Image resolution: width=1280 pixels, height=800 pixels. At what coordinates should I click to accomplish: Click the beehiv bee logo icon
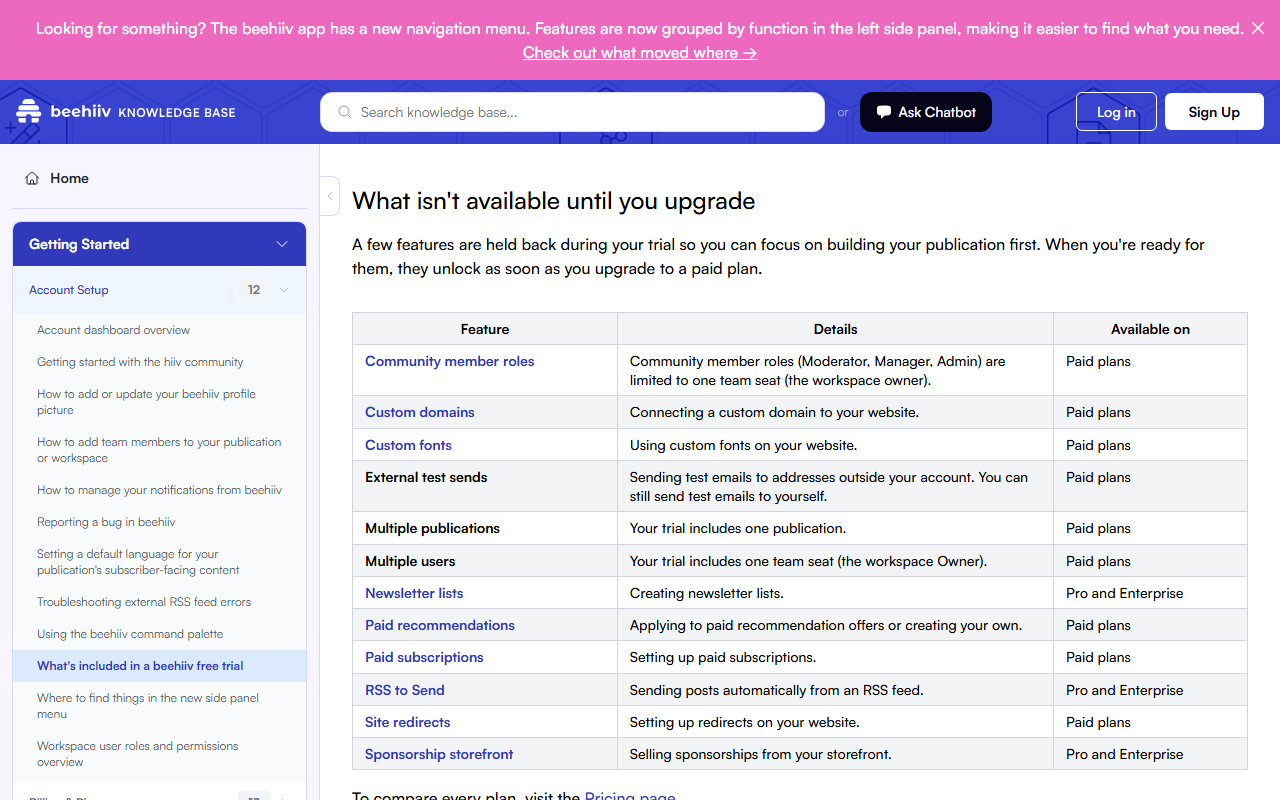[29, 112]
